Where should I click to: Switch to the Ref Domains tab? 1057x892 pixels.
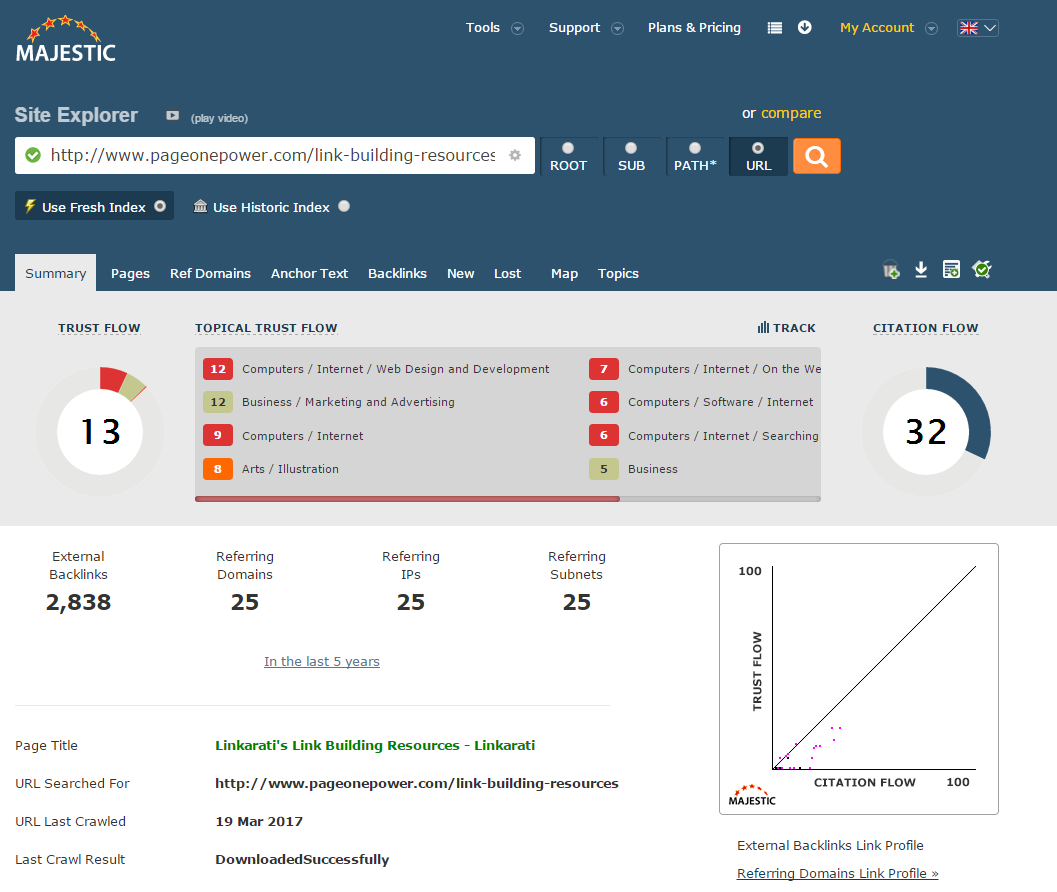[x=210, y=273]
